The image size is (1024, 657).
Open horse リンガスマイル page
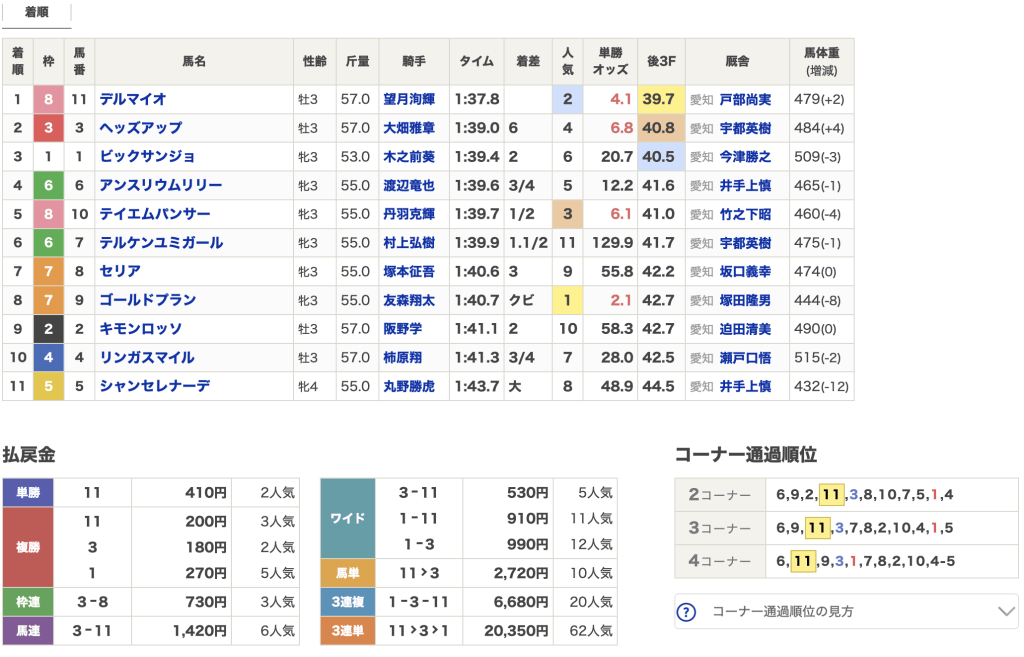(x=147, y=357)
